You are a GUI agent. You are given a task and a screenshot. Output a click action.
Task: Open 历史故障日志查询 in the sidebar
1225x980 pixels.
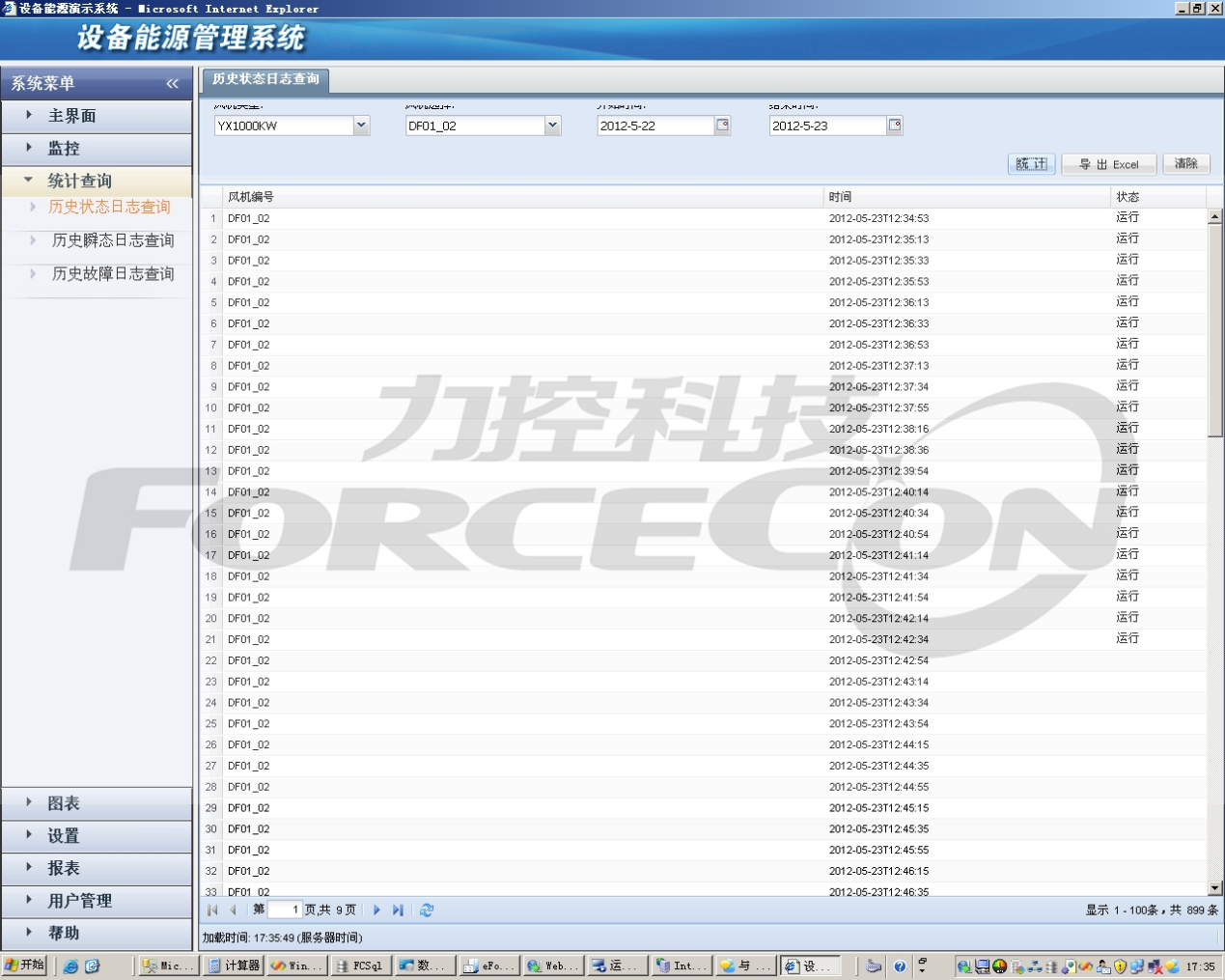(113, 274)
